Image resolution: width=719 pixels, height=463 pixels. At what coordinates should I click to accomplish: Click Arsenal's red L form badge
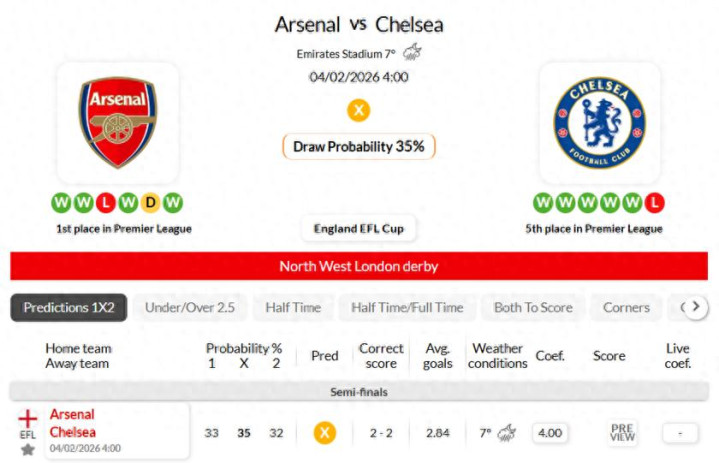106,203
